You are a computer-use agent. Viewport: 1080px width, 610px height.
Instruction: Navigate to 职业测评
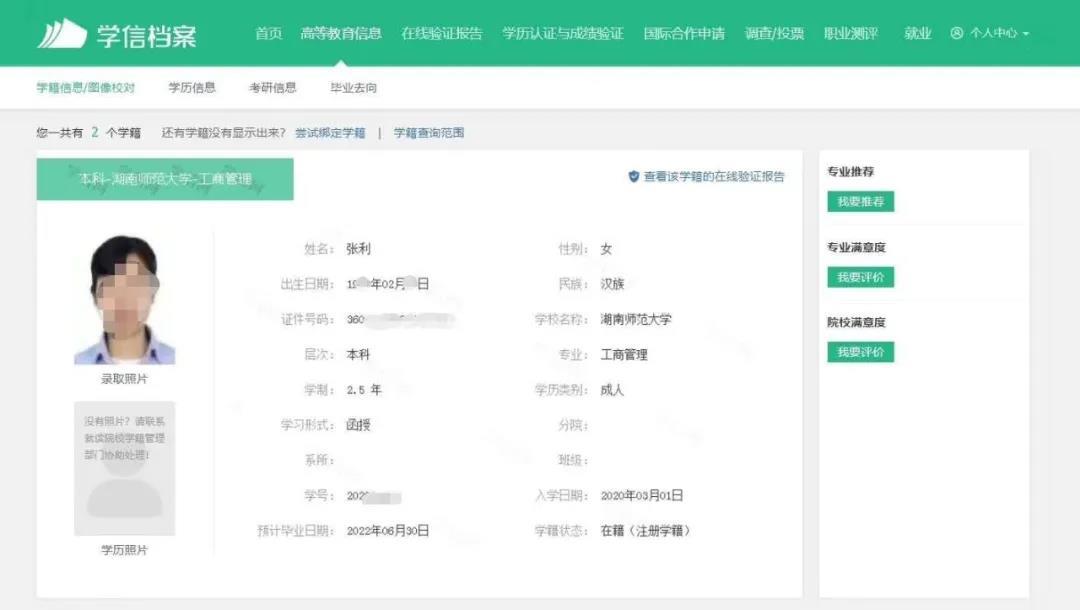pyautogui.click(x=851, y=33)
